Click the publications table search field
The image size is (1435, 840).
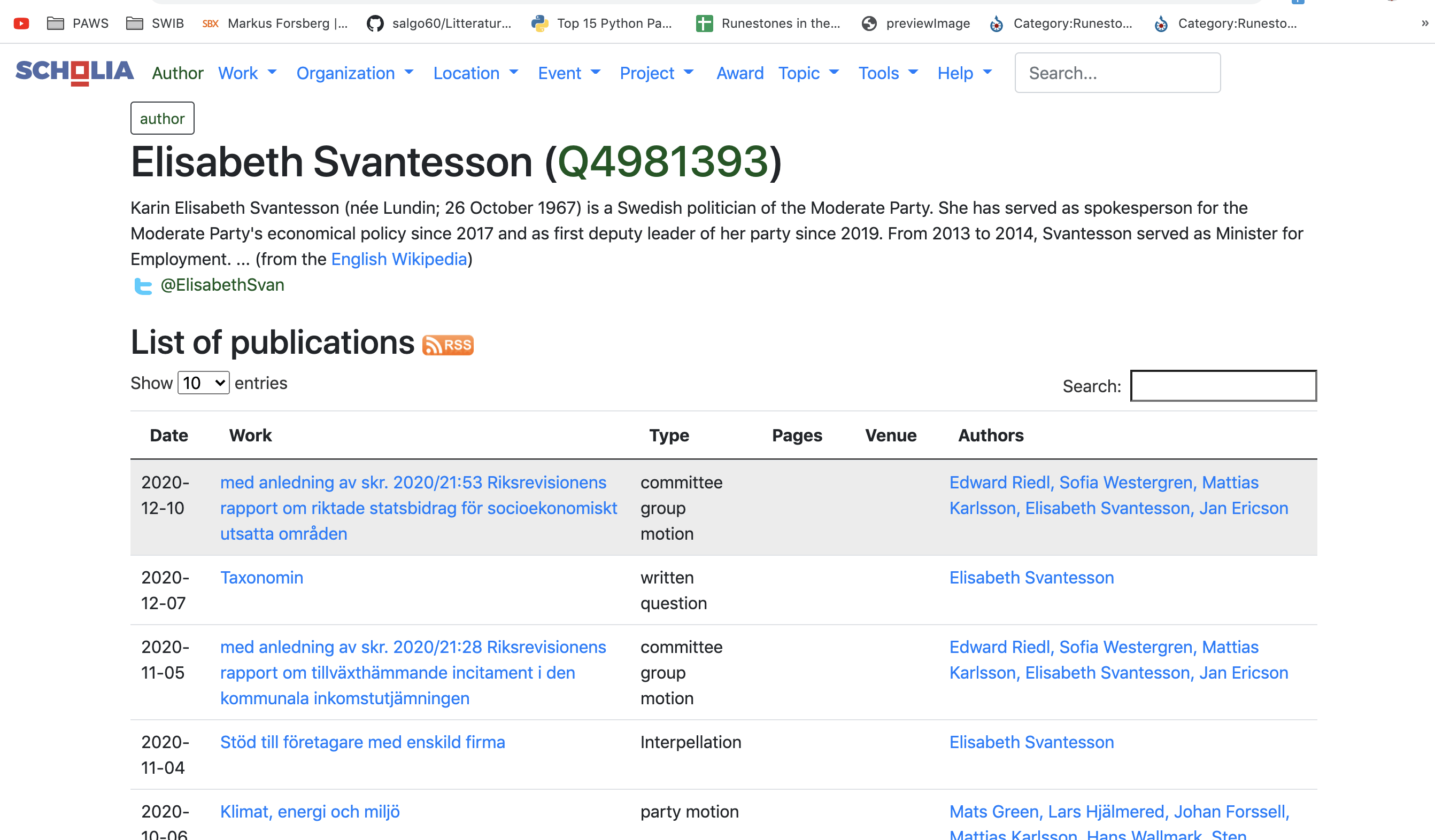[x=1223, y=386]
